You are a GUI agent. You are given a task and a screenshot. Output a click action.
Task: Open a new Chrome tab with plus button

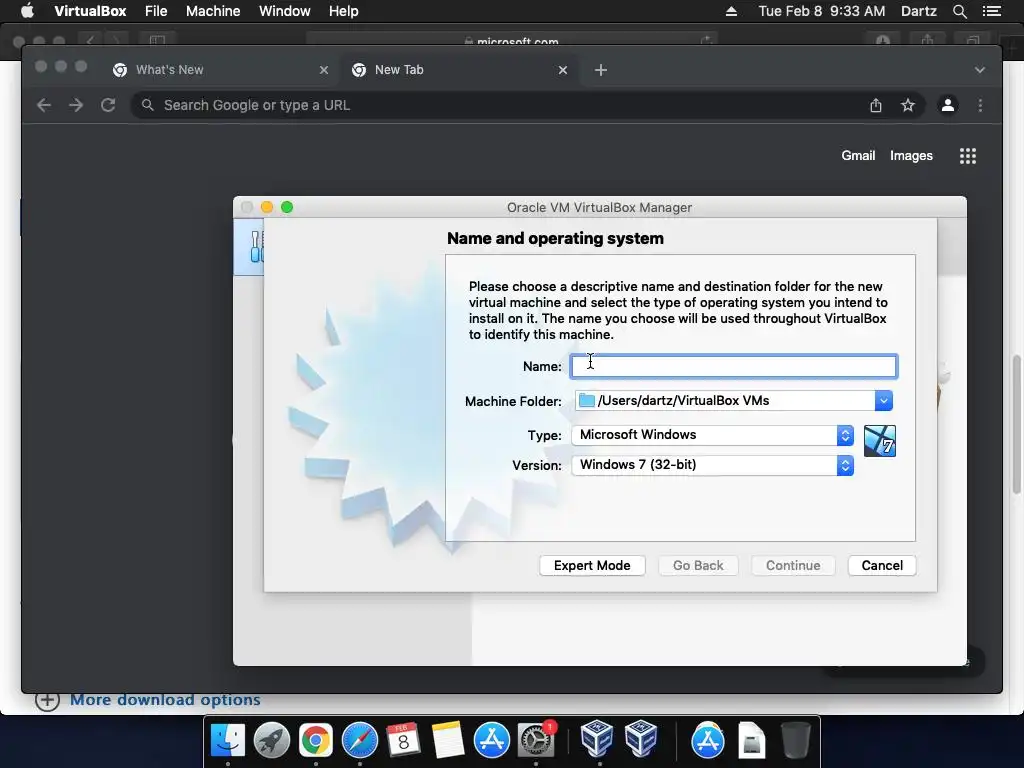coord(601,70)
